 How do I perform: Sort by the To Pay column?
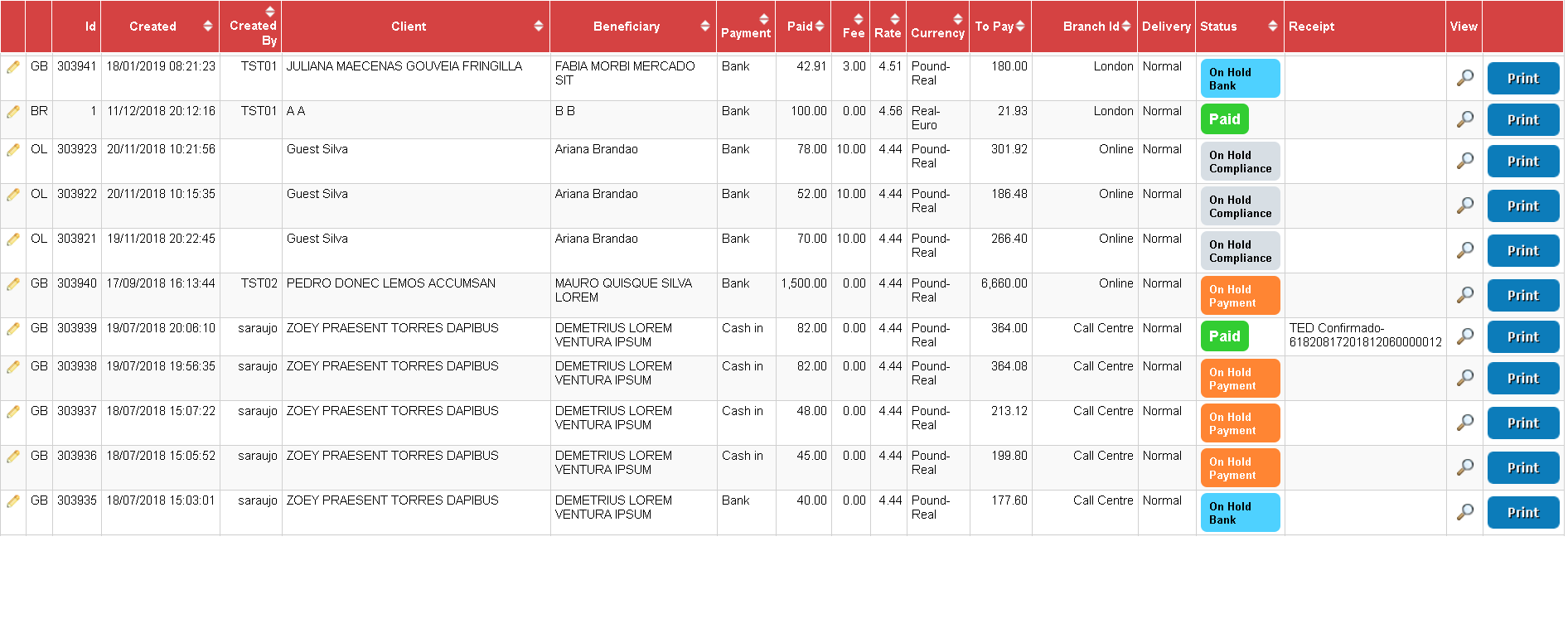(x=1000, y=27)
